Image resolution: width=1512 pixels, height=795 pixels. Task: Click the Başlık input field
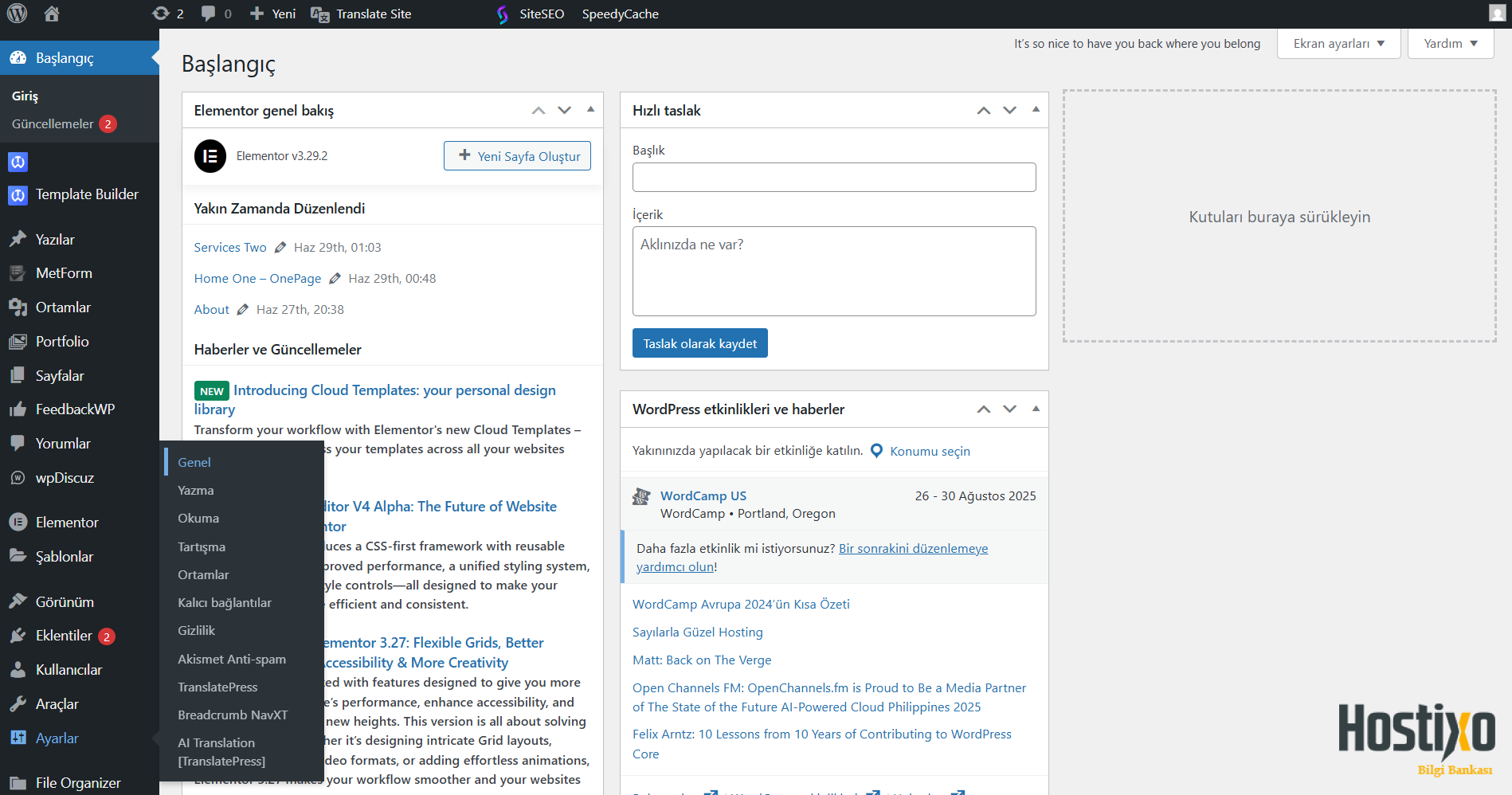tap(834, 177)
